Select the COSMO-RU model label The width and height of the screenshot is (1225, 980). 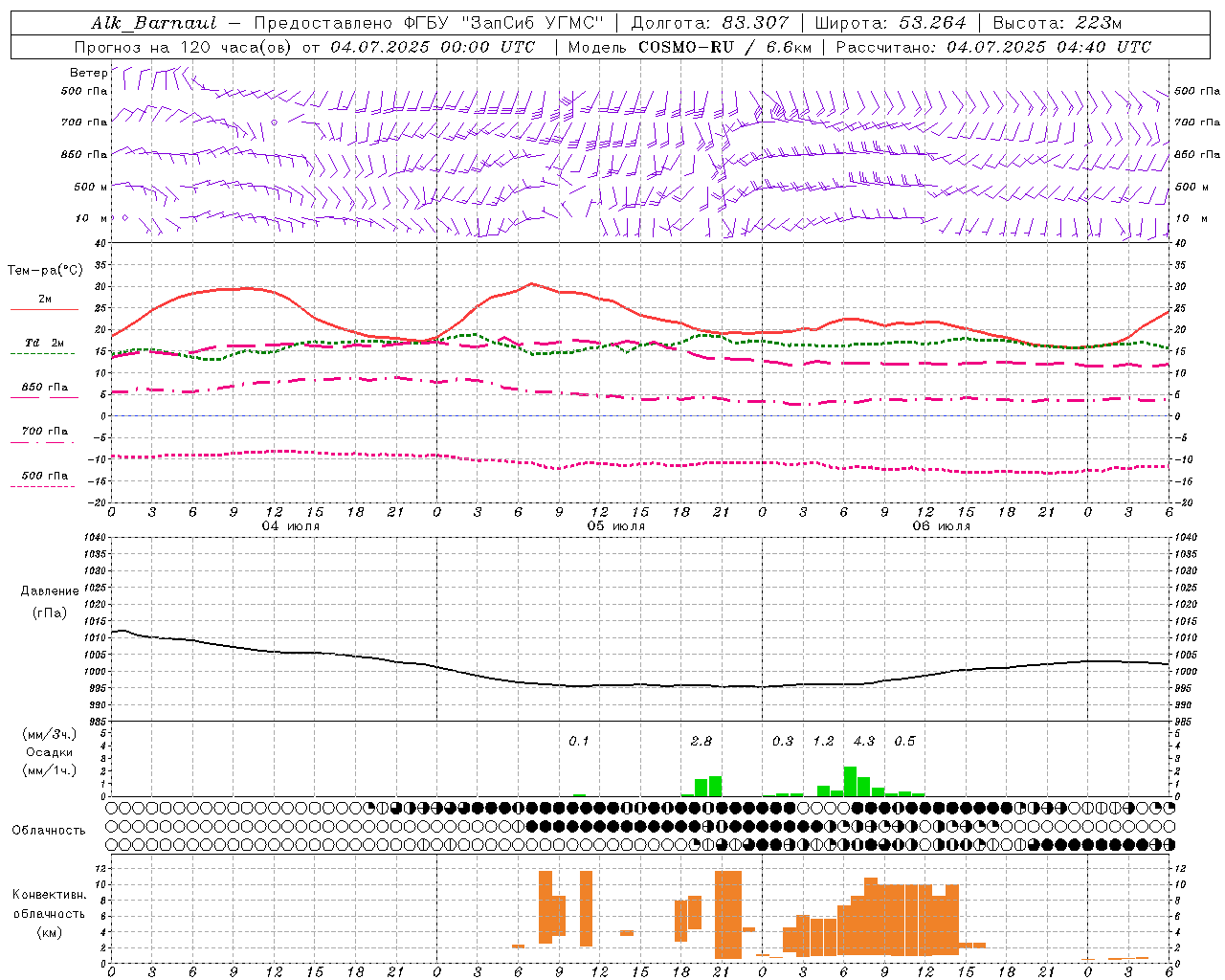[686, 47]
